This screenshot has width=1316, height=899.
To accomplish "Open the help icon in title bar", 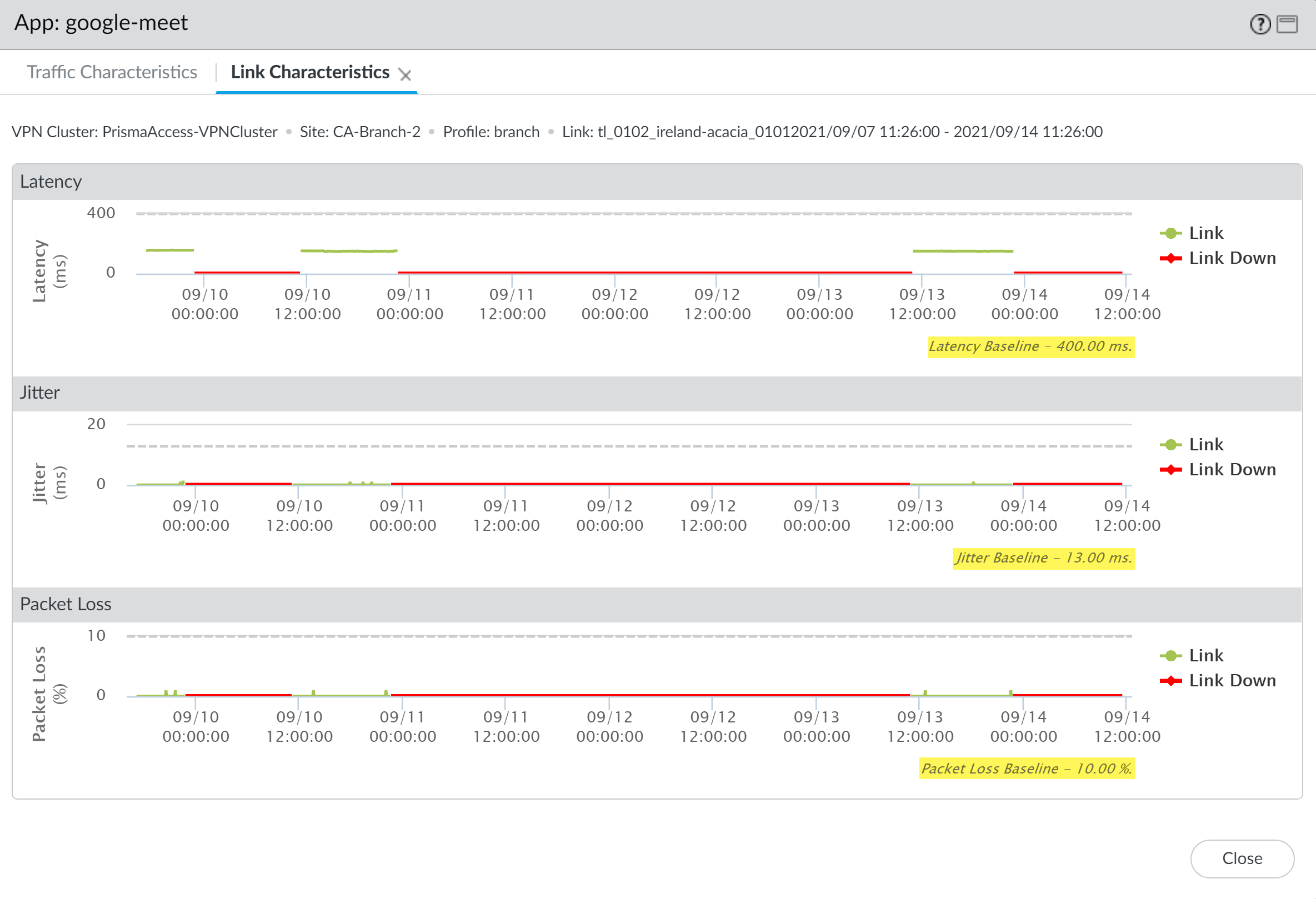I will click(x=1260, y=24).
